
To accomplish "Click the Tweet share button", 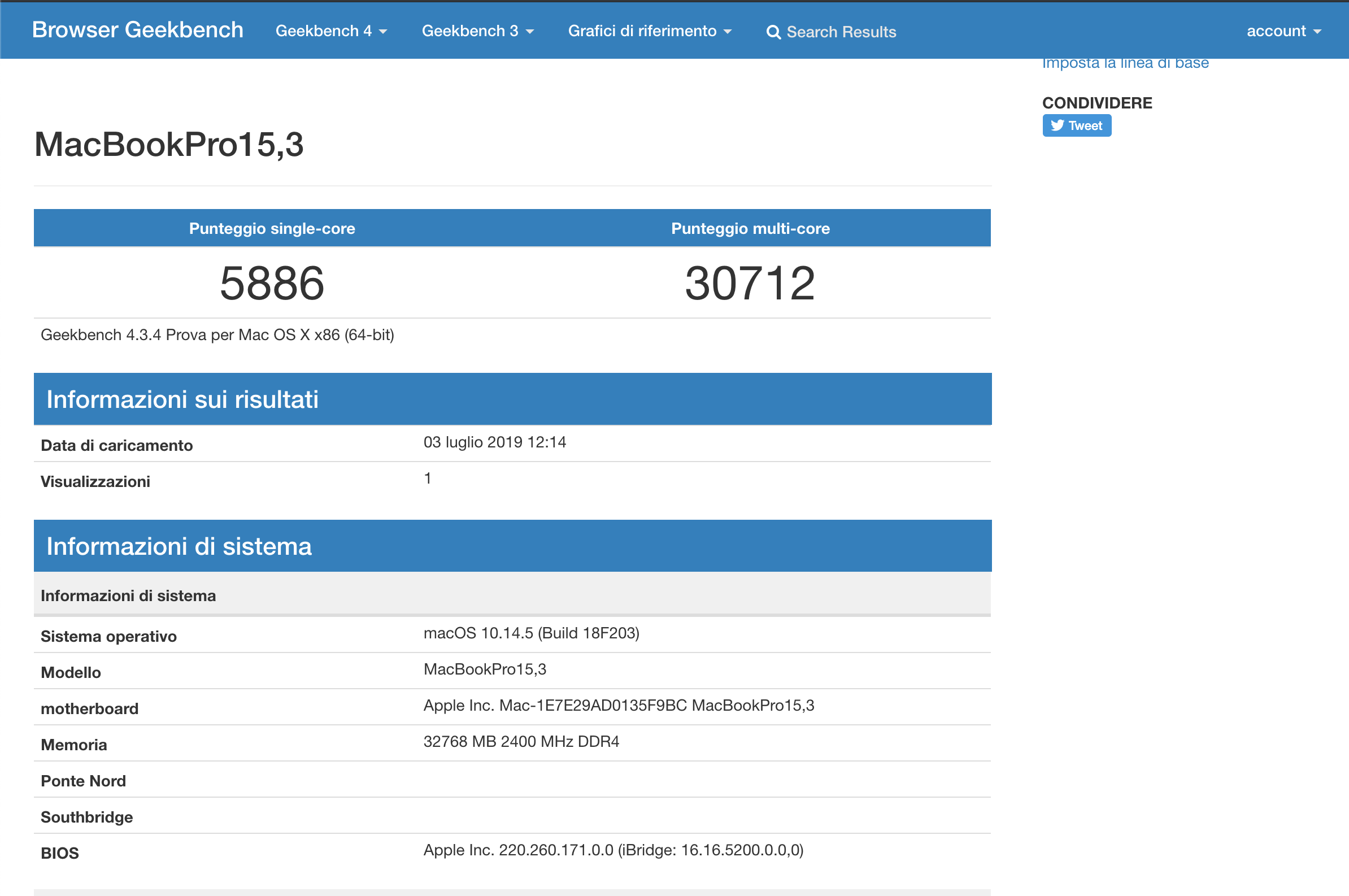I will [1077, 126].
